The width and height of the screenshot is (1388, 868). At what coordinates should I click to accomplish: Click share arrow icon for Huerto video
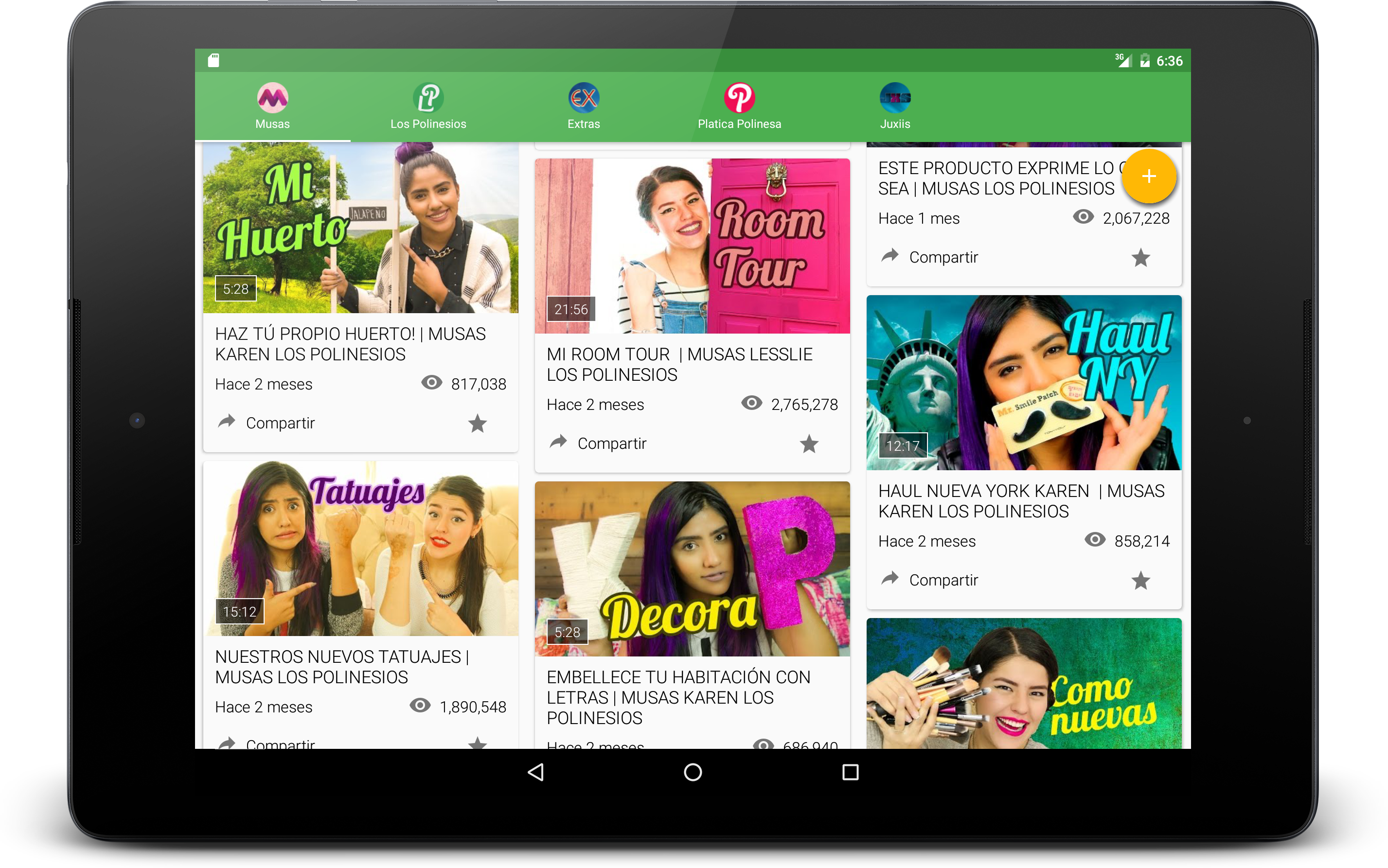tap(227, 422)
